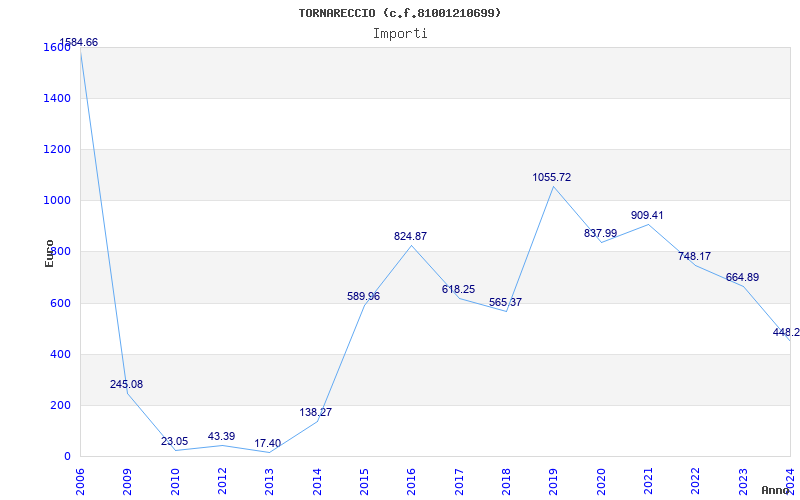Select x-axis year label 2006
Viewport: 800px width, 500px height.
[x=80, y=482]
